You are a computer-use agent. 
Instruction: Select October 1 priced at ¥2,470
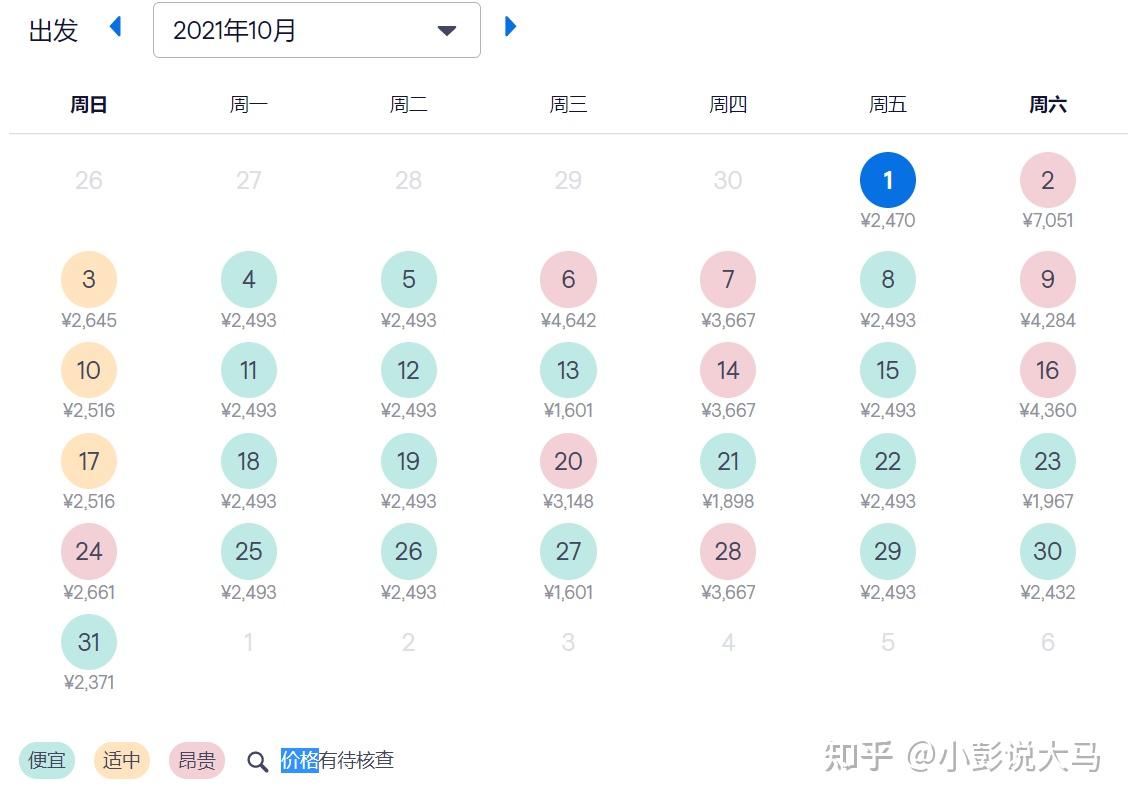click(x=887, y=180)
